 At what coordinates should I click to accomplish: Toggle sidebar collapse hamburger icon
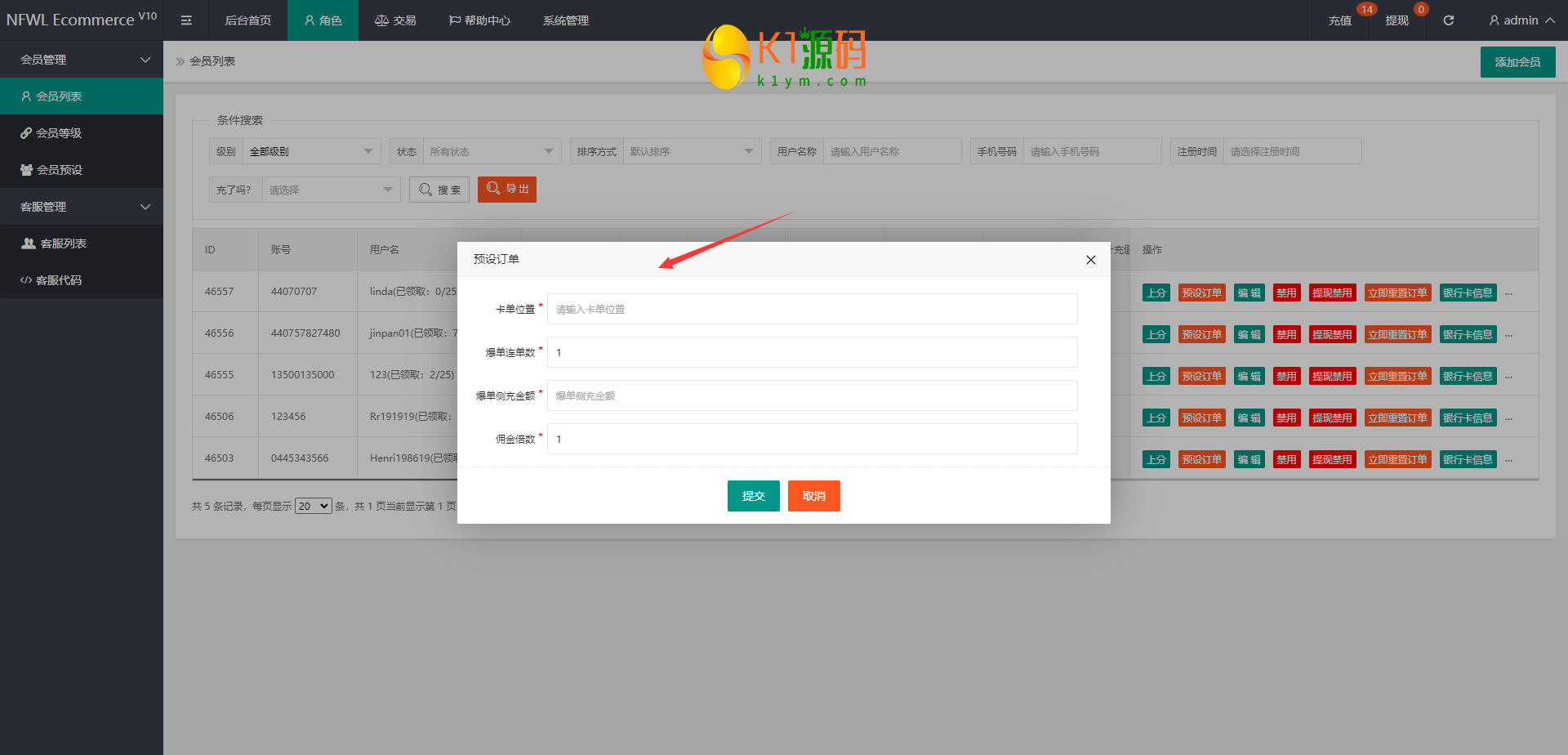[x=186, y=20]
